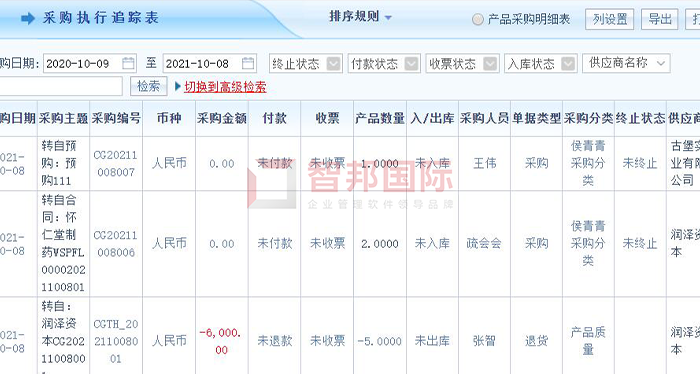
Task: Click the 收票 column header
Action: [x=327, y=118]
